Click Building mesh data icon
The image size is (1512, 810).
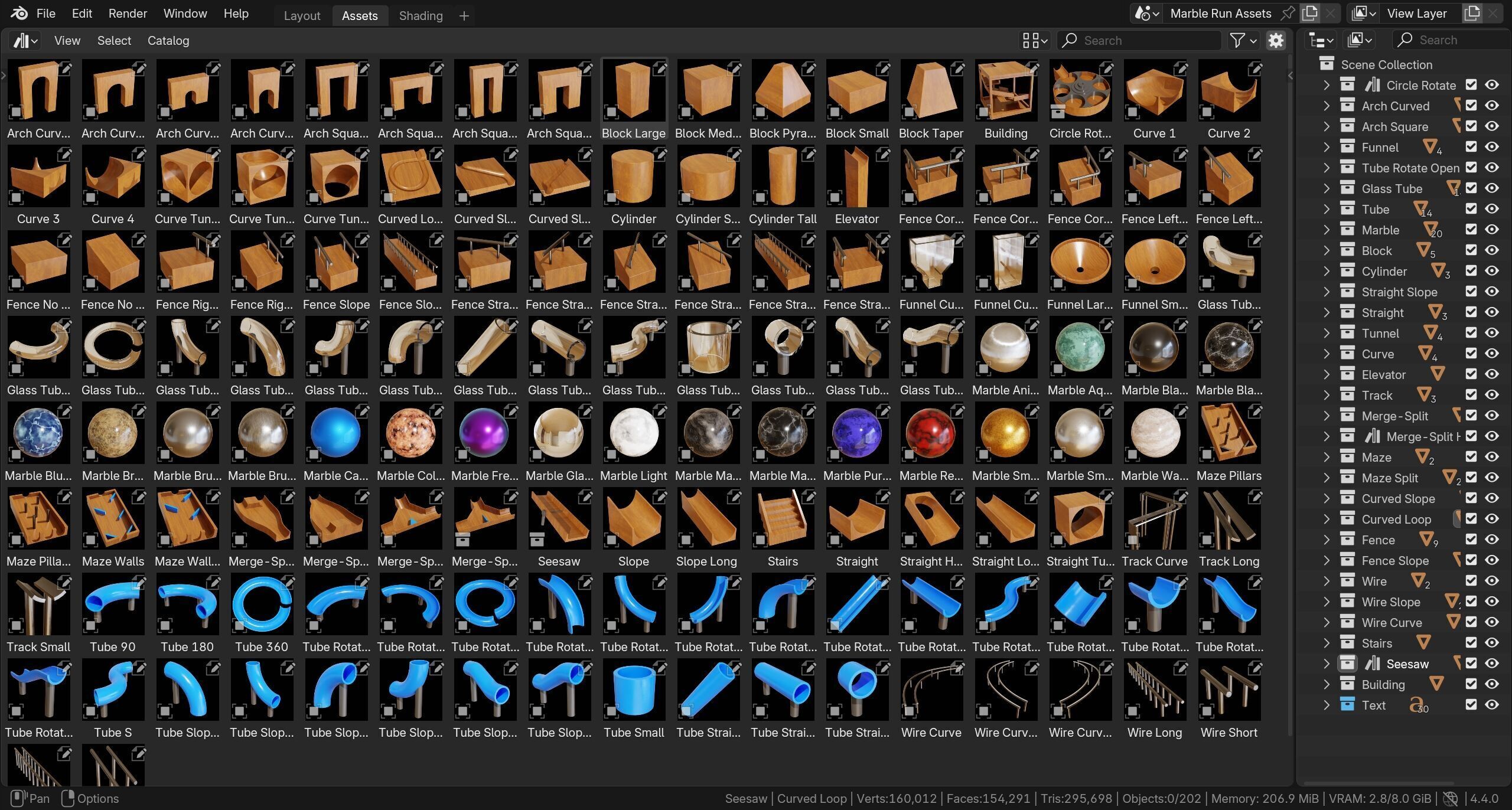(1436, 684)
